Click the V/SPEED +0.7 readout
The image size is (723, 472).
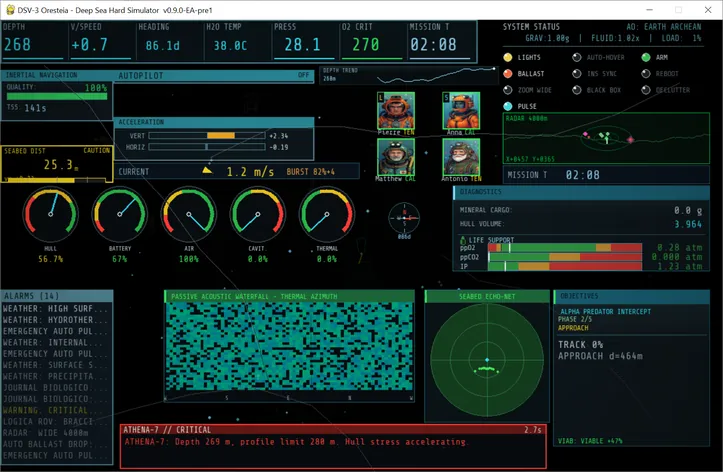(x=101, y=40)
